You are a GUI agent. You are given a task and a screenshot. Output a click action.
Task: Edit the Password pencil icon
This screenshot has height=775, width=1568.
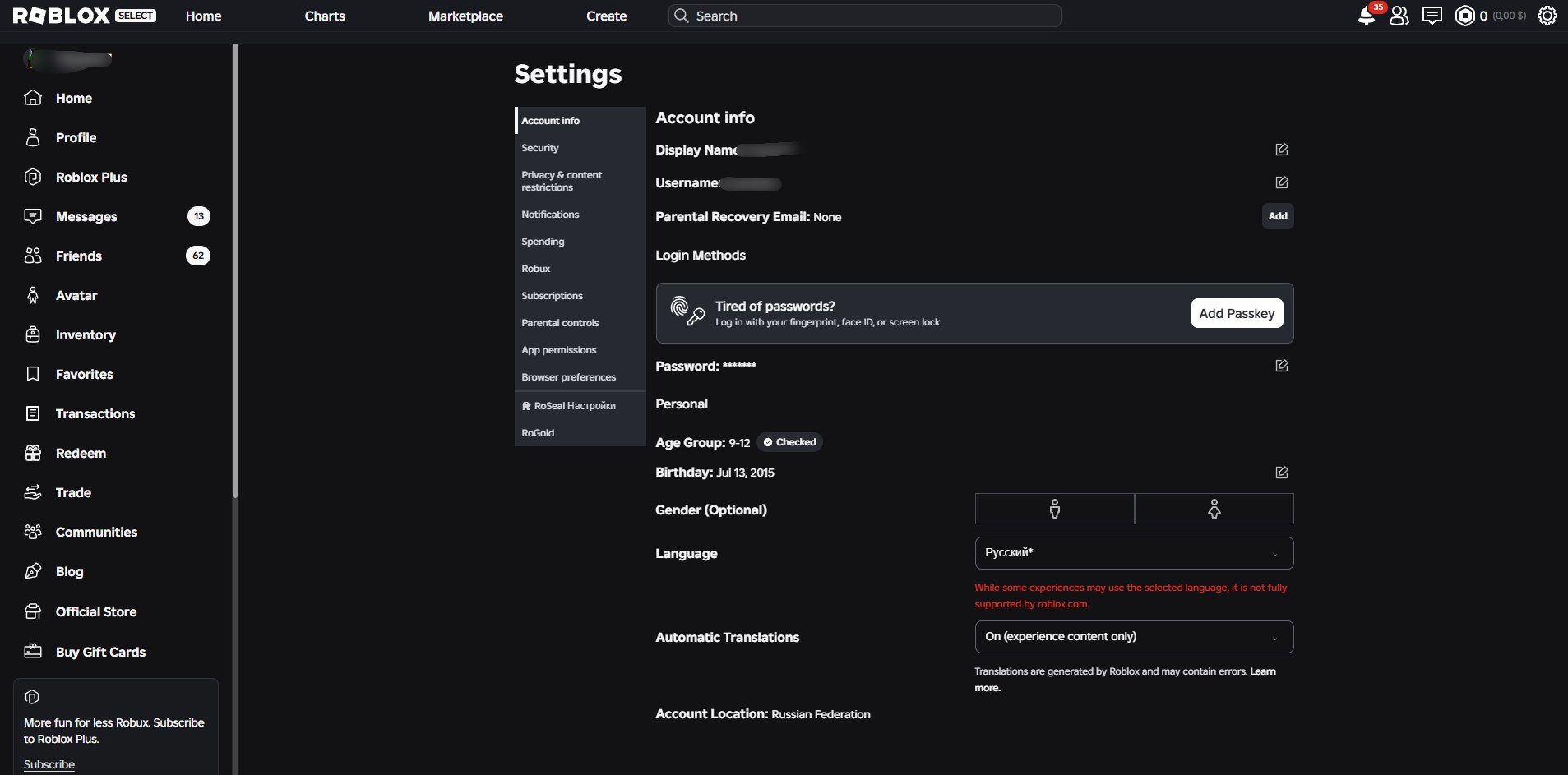point(1282,366)
